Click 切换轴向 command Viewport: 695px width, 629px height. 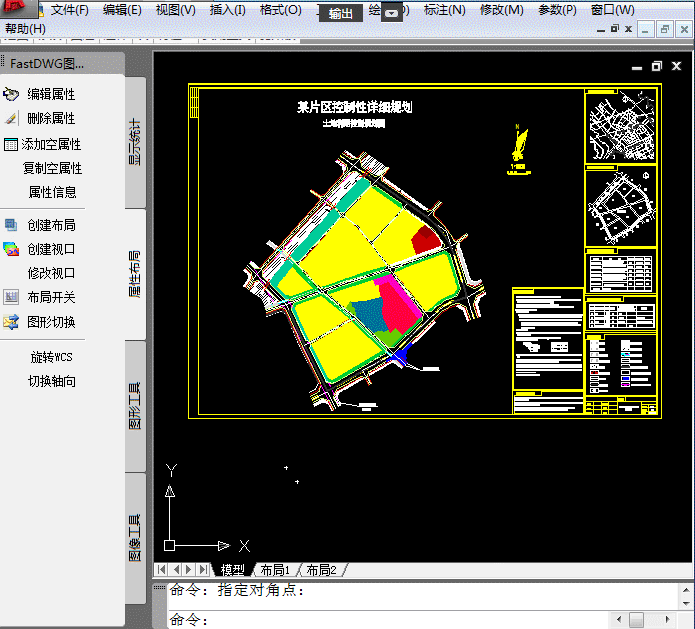[52, 381]
